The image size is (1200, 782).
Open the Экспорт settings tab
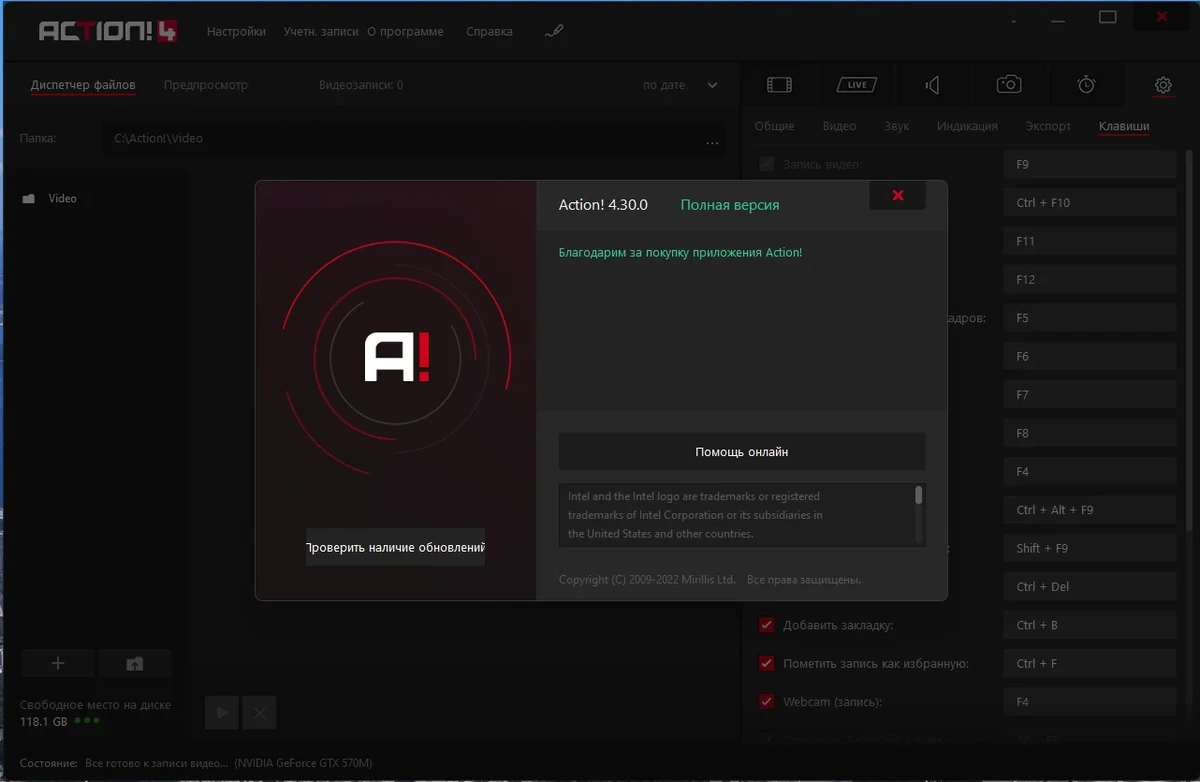(1048, 126)
